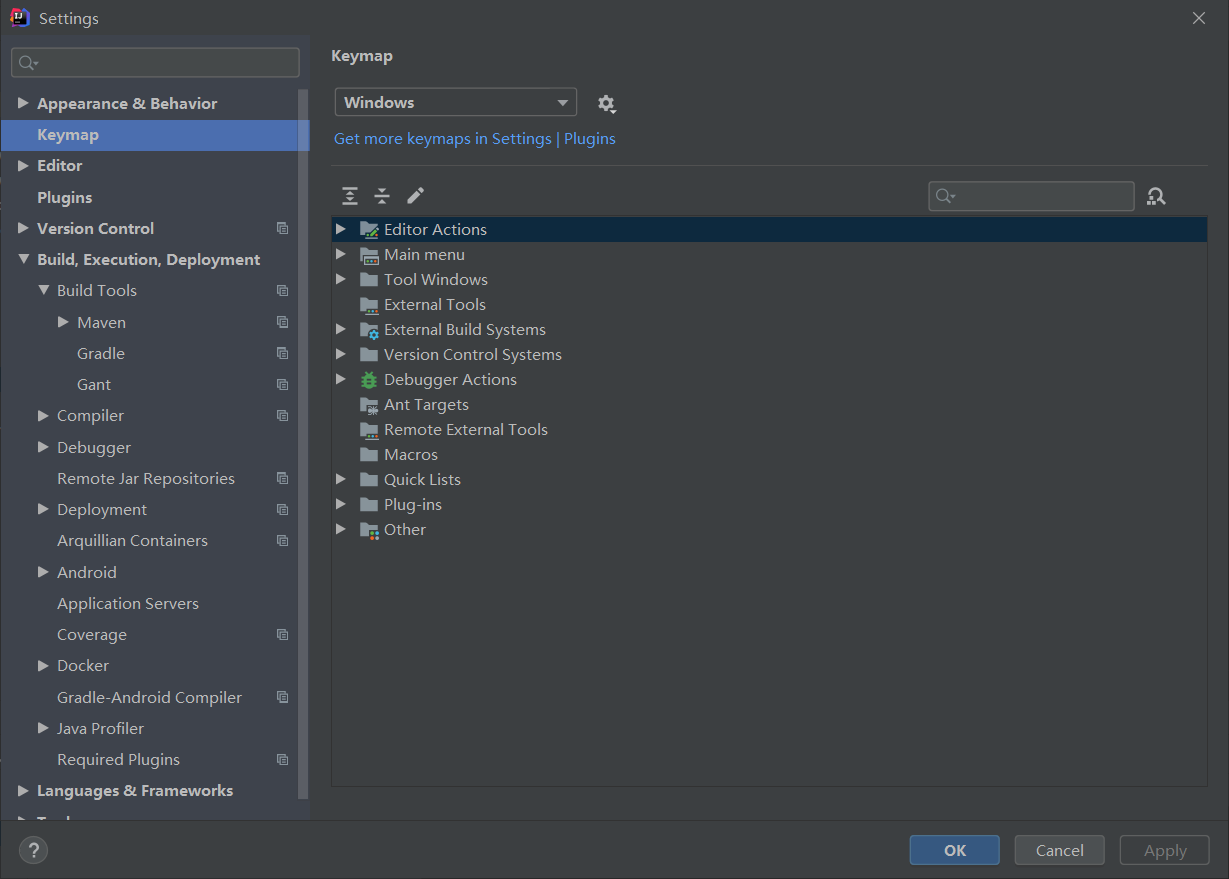Click the gear icon next to the keymap selector
1229x879 pixels.
pyautogui.click(x=606, y=102)
